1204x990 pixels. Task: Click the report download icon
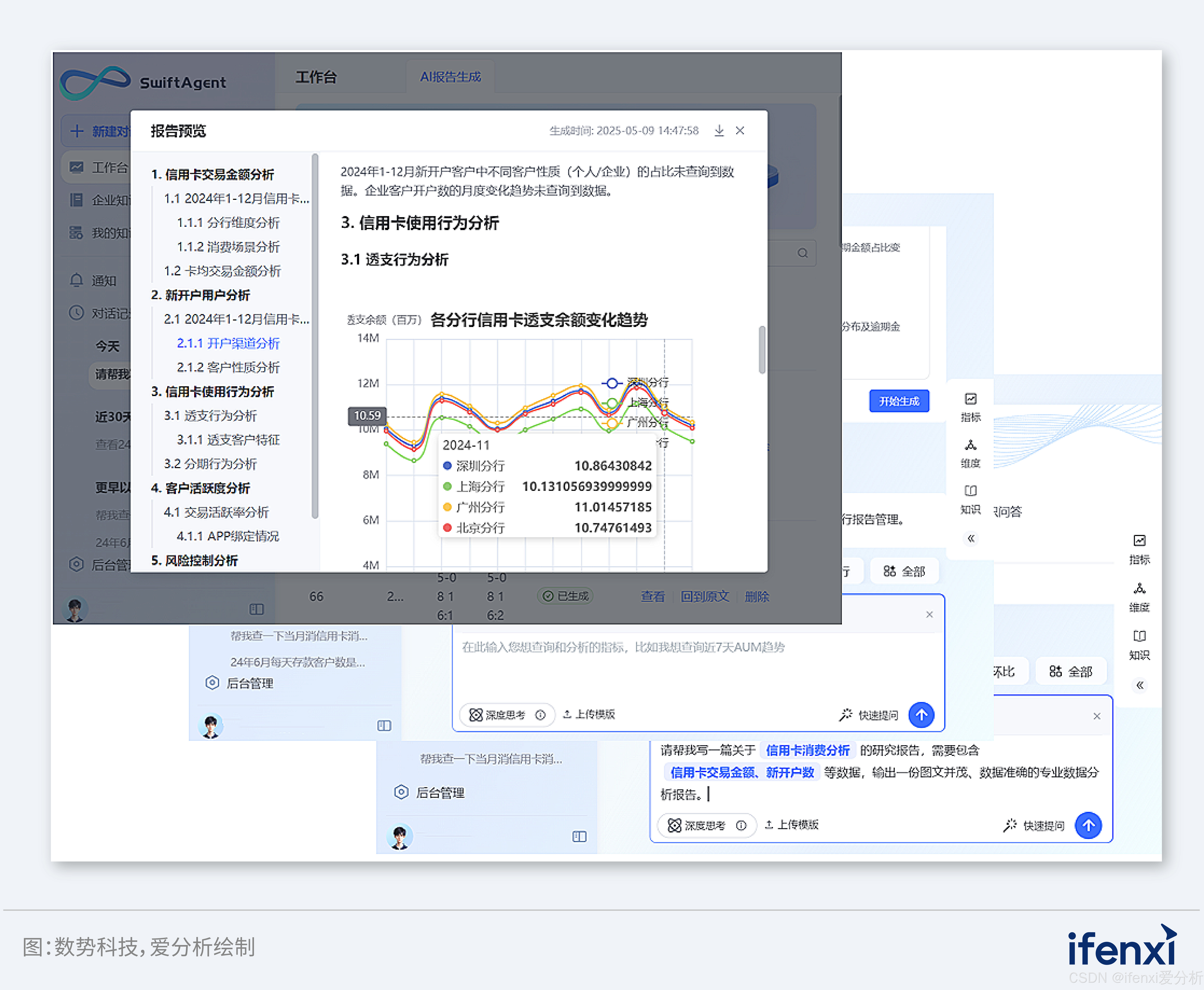point(719,131)
